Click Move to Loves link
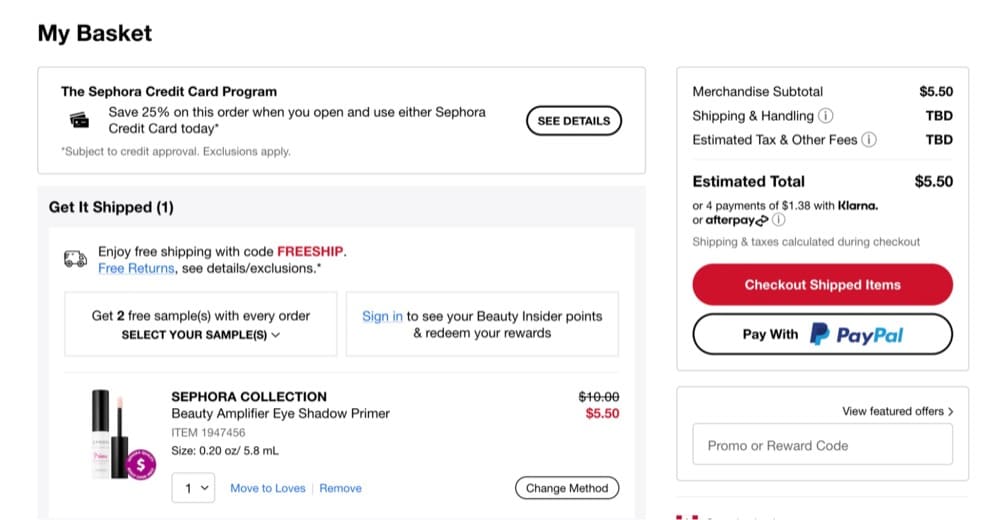The image size is (1000, 520). pyautogui.click(x=268, y=488)
